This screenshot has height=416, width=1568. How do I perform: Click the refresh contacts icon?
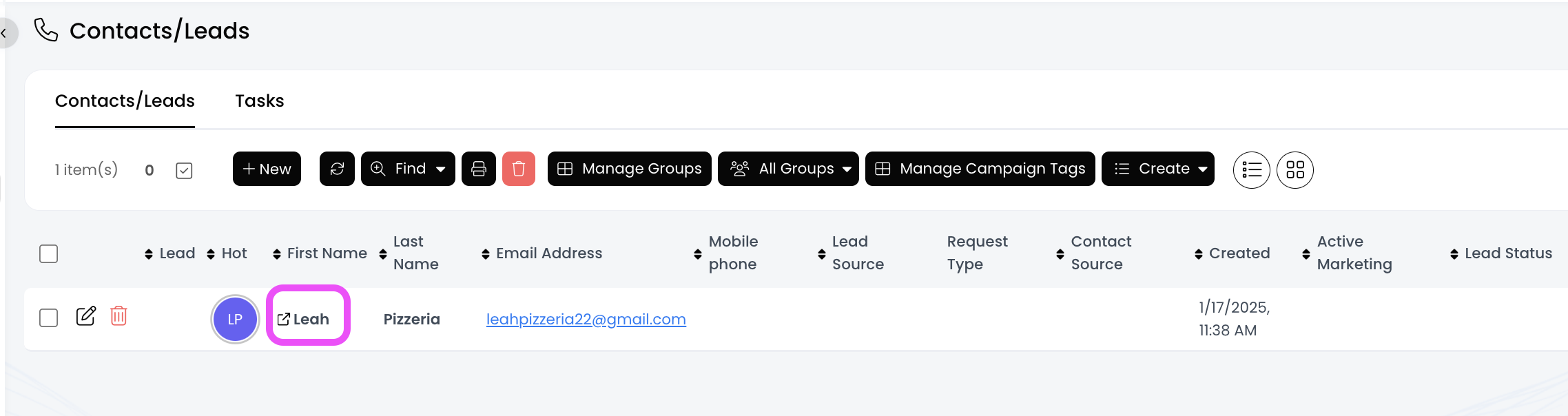pos(337,169)
